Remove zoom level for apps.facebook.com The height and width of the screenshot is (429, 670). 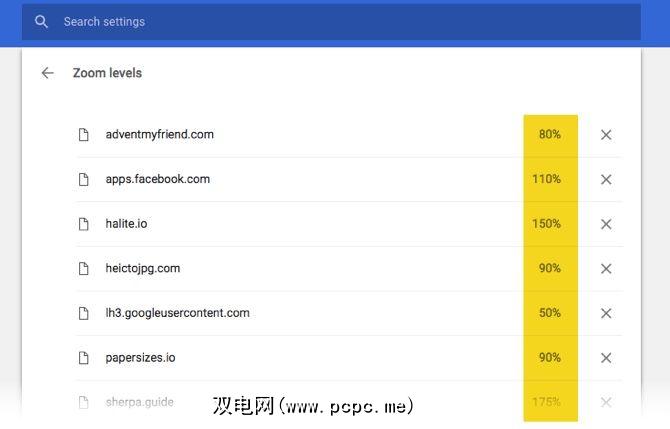(x=606, y=179)
